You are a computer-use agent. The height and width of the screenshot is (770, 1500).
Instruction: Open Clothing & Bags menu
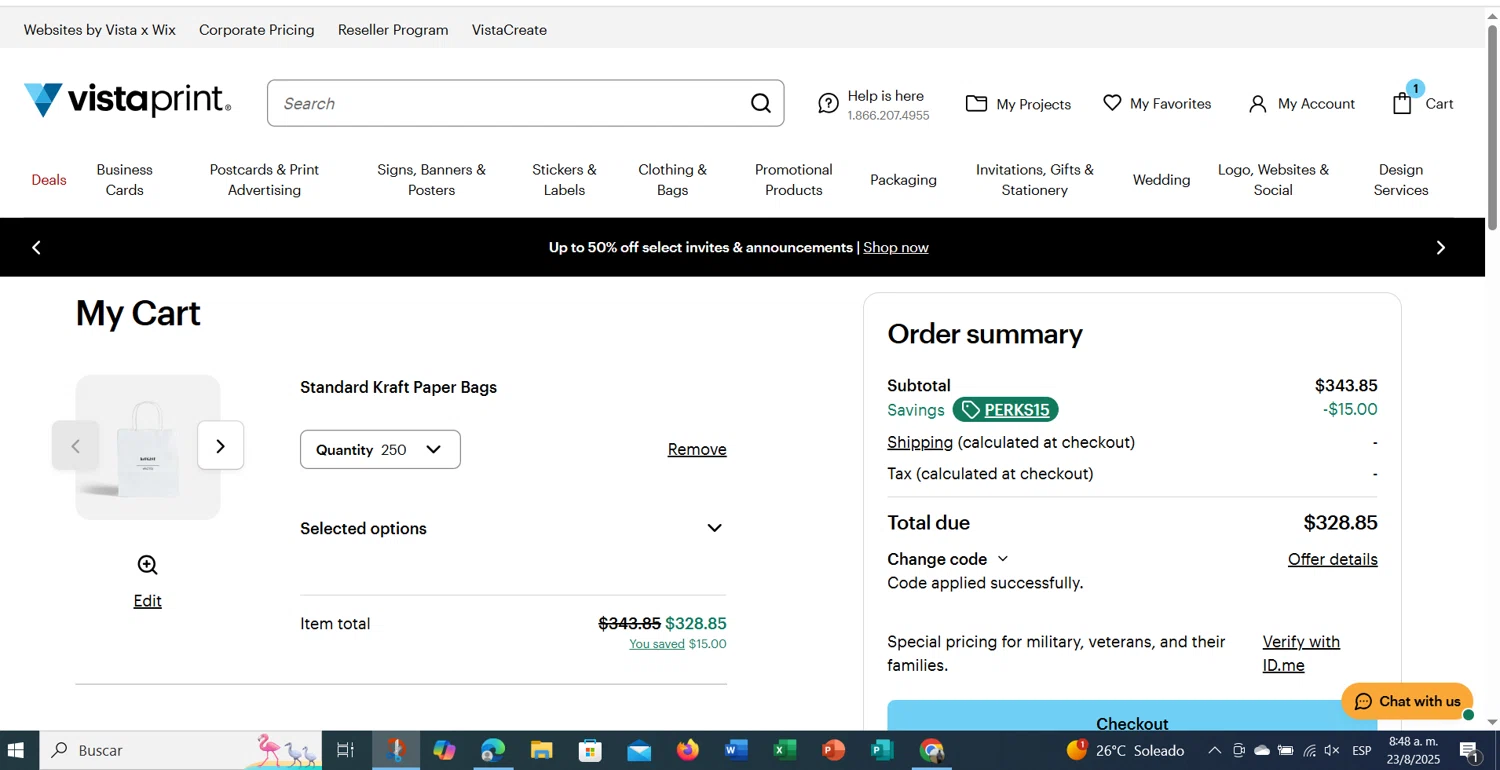tap(673, 180)
